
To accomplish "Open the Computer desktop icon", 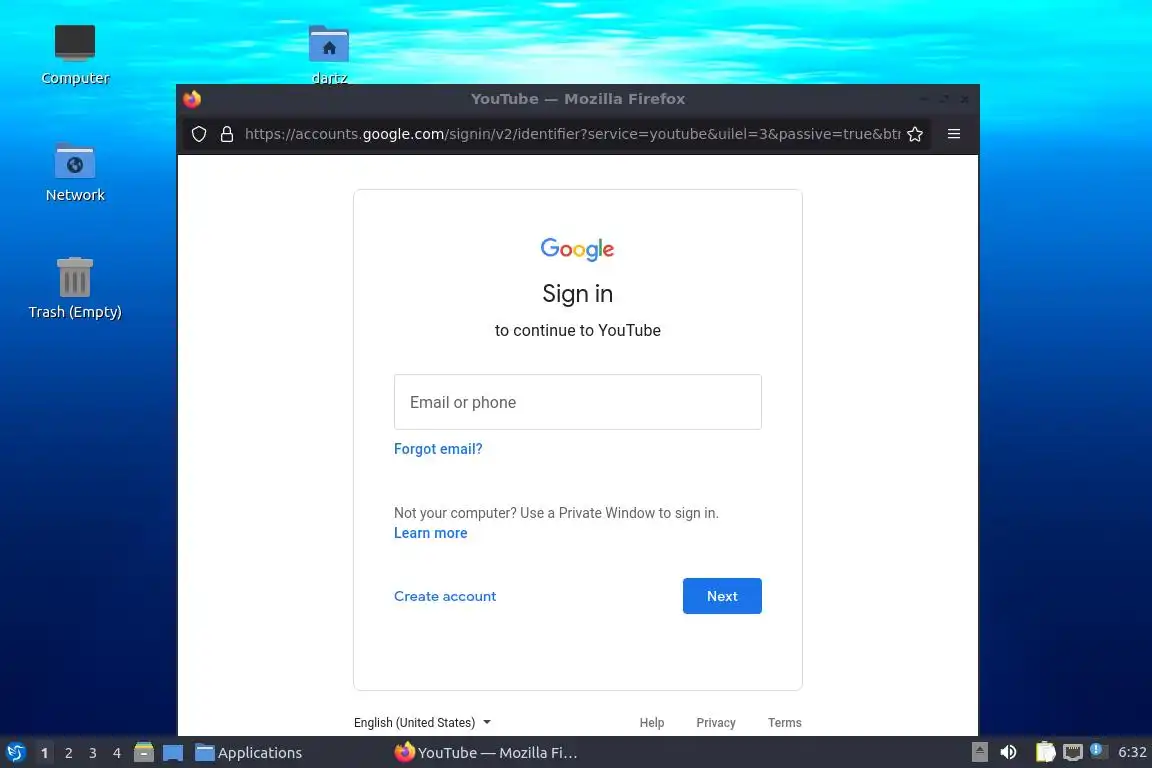I will (75, 55).
